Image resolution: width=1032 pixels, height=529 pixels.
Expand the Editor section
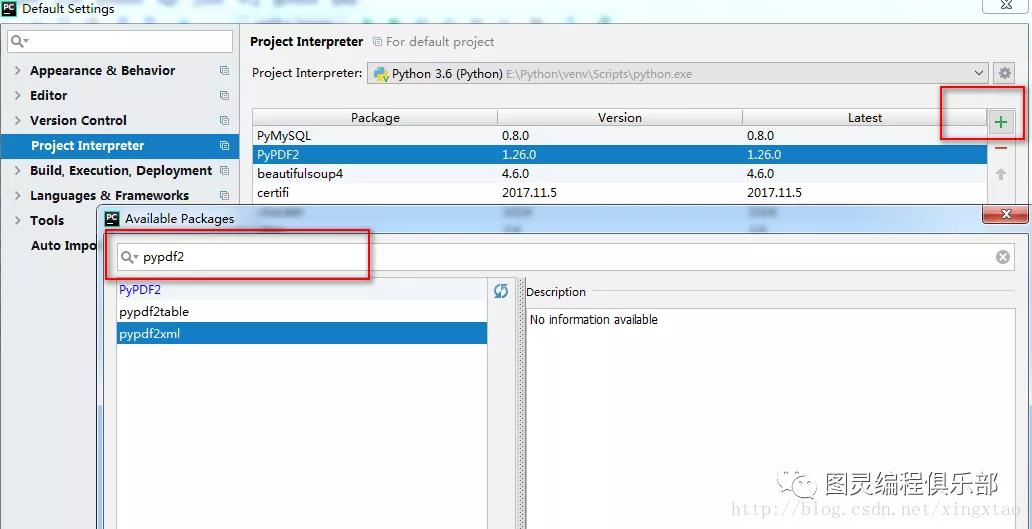pyautogui.click(x=17, y=95)
